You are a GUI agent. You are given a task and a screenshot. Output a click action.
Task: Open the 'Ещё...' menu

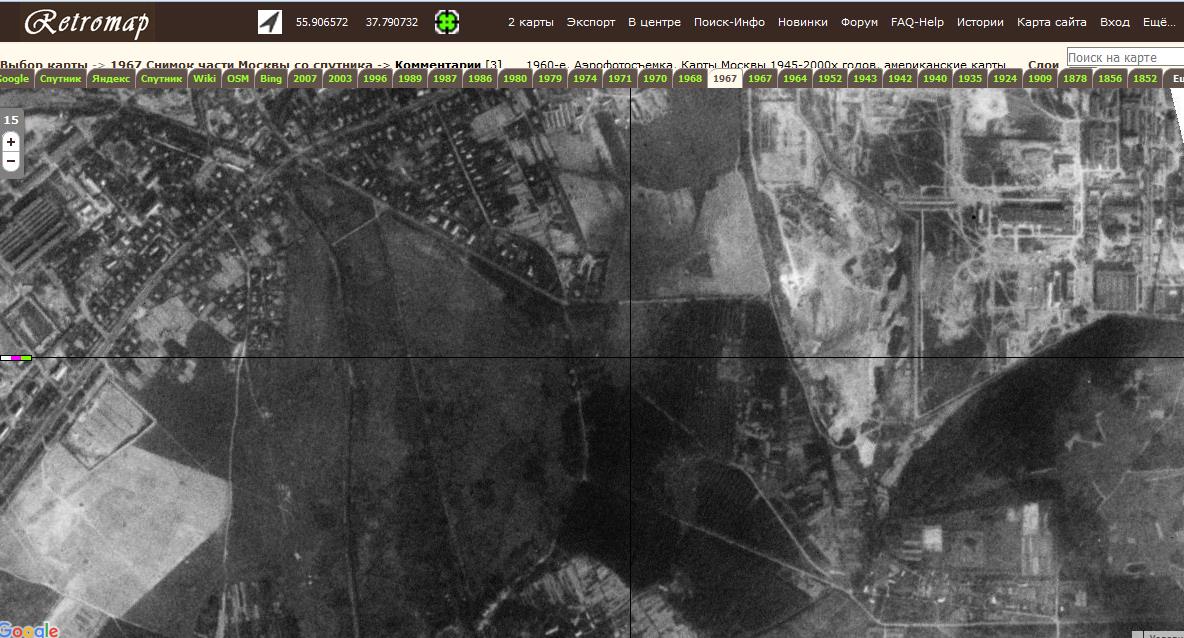tap(1159, 22)
